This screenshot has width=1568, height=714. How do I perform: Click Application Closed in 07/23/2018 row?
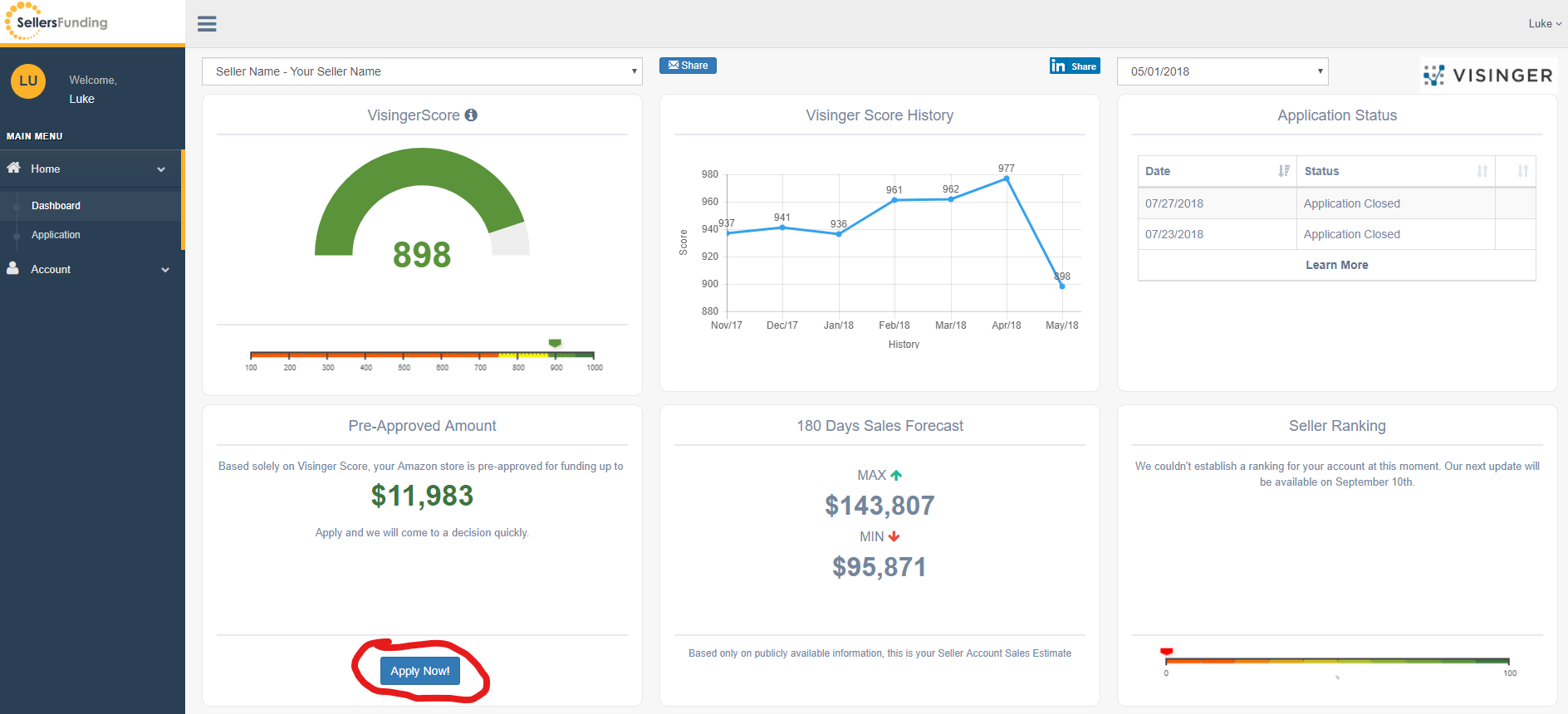click(x=1351, y=234)
